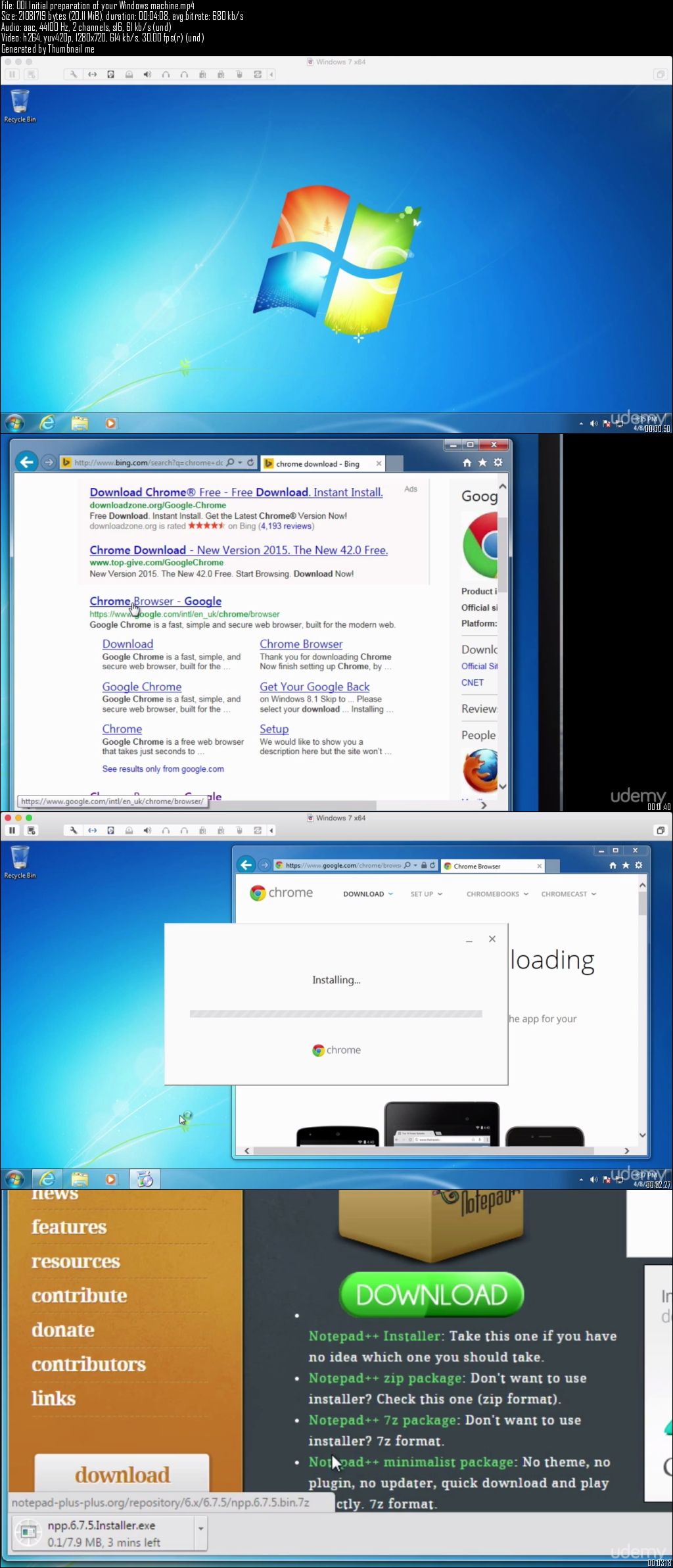Expand the CHROMECAST menu on the Chrome page
673x1568 pixels.
pyautogui.click(x=569, y=894)
